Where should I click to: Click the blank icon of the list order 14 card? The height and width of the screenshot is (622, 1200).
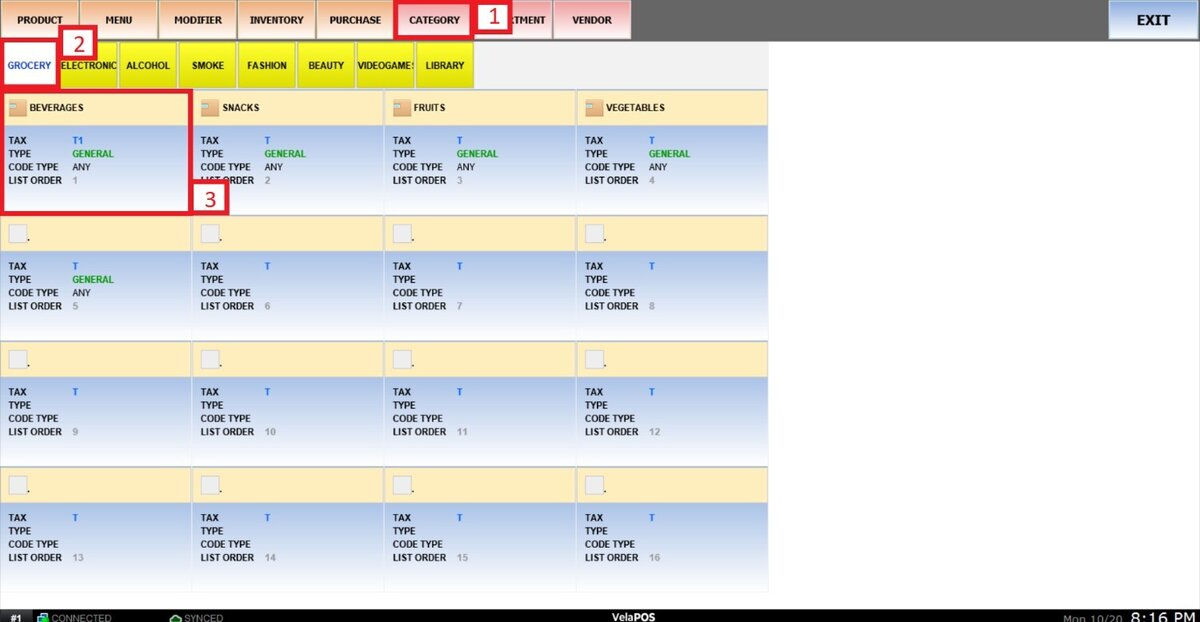tap(210, 485)
